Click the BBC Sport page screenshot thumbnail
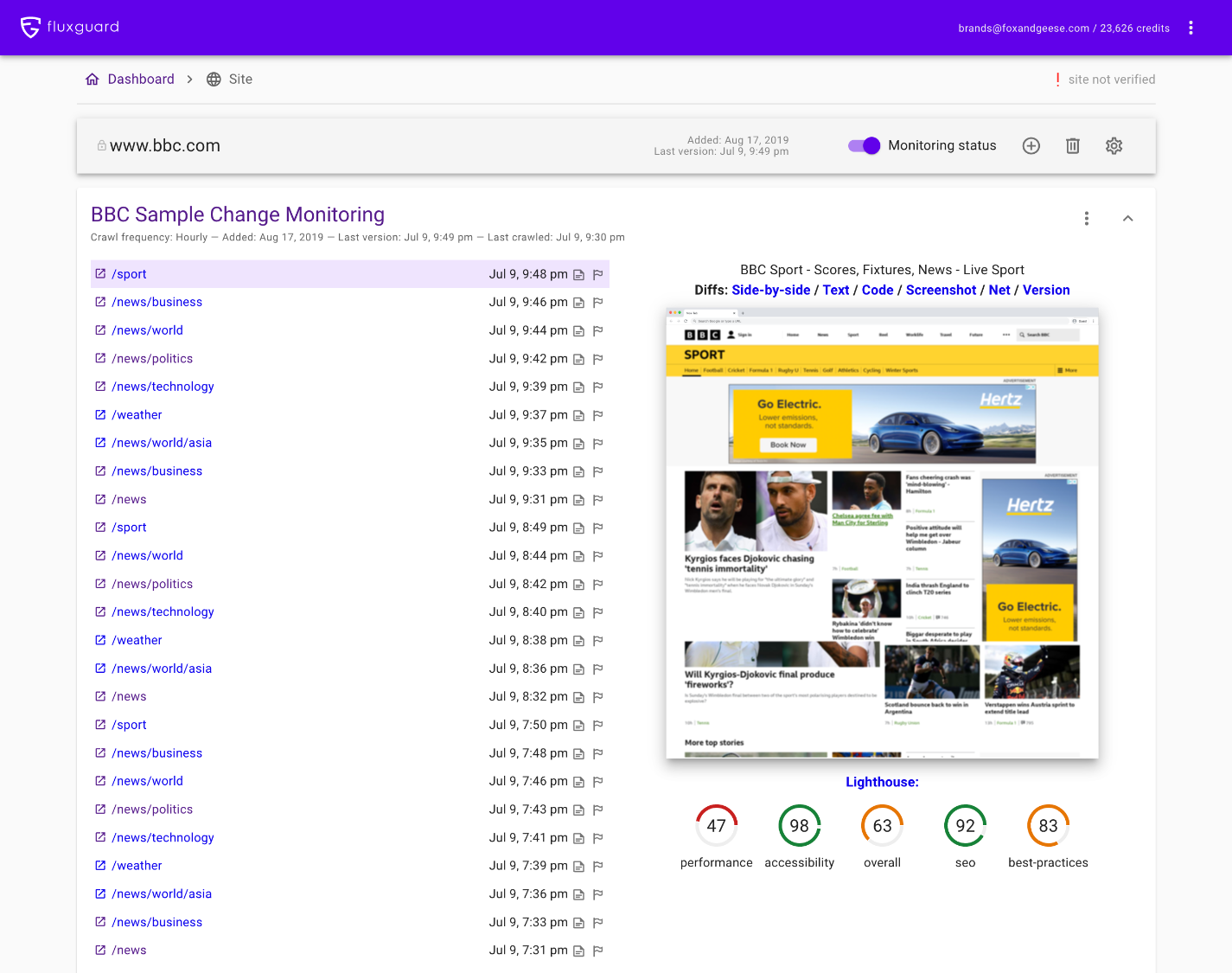 [x=882, y=533]
